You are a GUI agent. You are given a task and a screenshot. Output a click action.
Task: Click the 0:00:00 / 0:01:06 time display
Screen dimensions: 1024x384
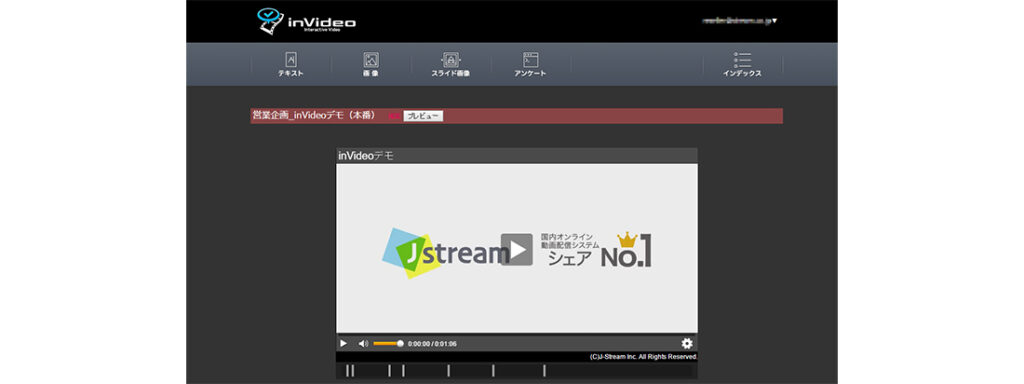(x=432, y=344)
